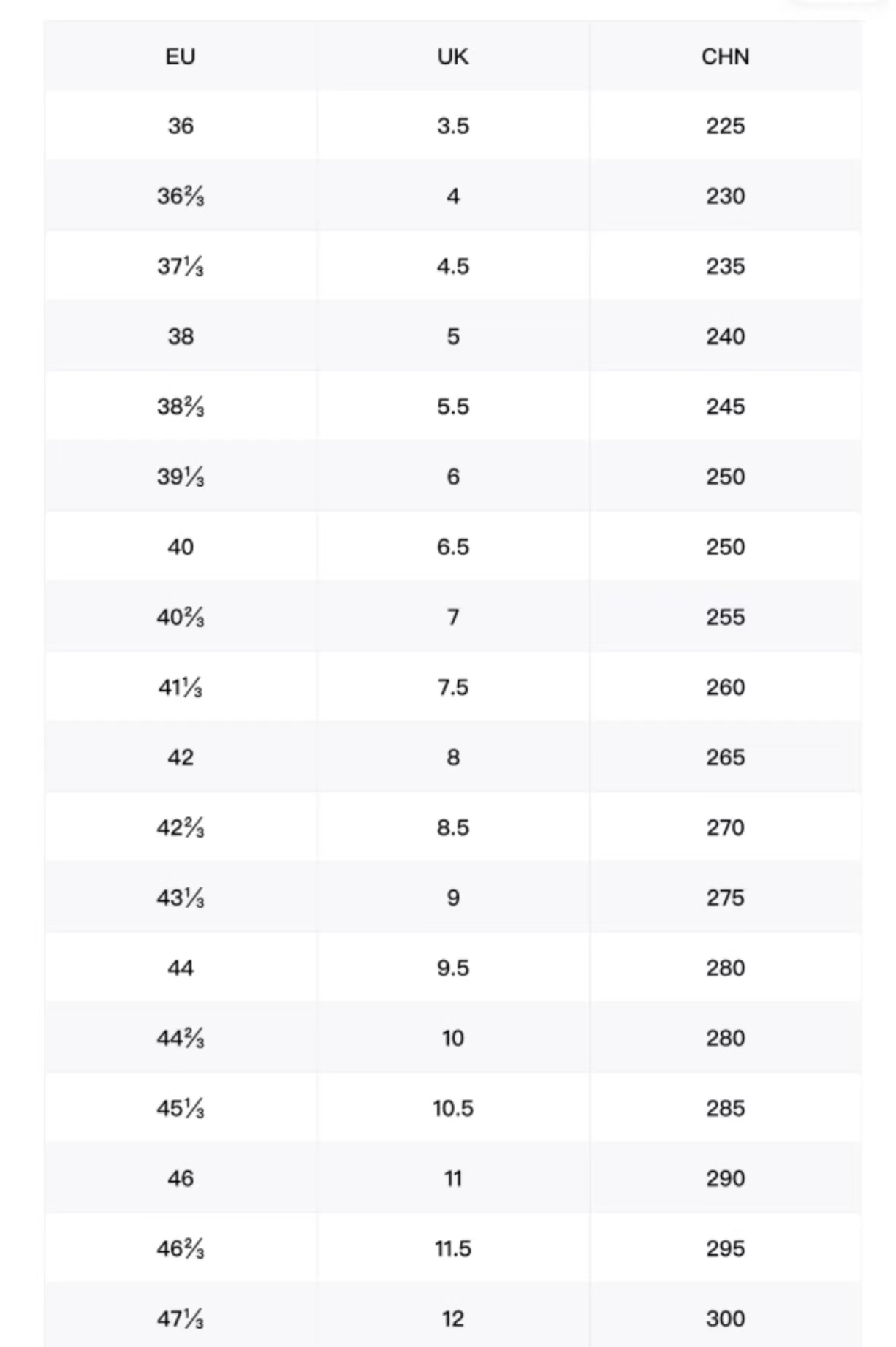896x1347 pixels.
Task: Select UK size 10.5 cell
Action: pyautogui.click(x=452, y=1108)
